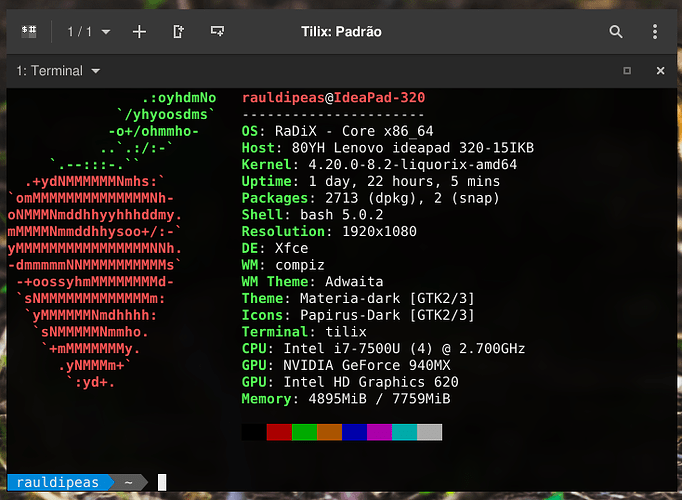Click the magenta color block

(x=380, y=432)
